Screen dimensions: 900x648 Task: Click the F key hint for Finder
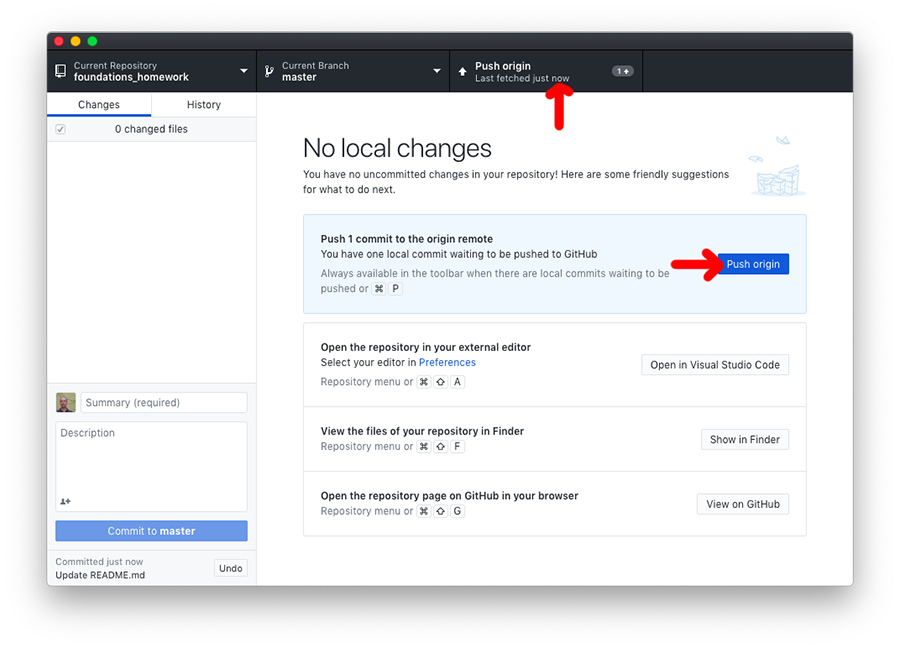[457, 447]
